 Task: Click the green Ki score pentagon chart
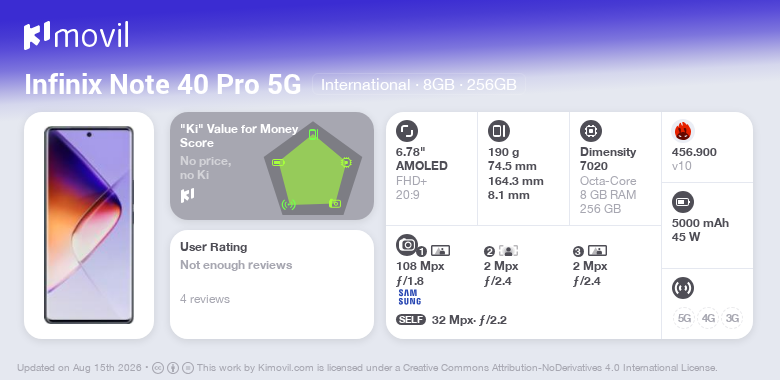click(x=312, y=169)
